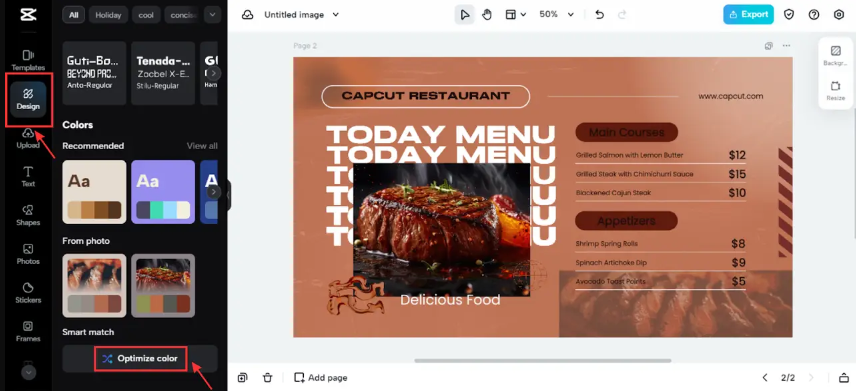Choose the Guti-Bo font pairing card
Screen dimensions: 856x391
coord(94,73)
